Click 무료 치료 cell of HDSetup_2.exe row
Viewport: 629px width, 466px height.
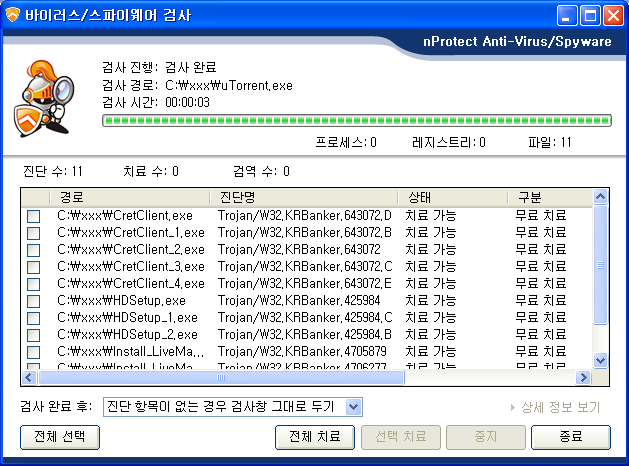tap(540, 335)
